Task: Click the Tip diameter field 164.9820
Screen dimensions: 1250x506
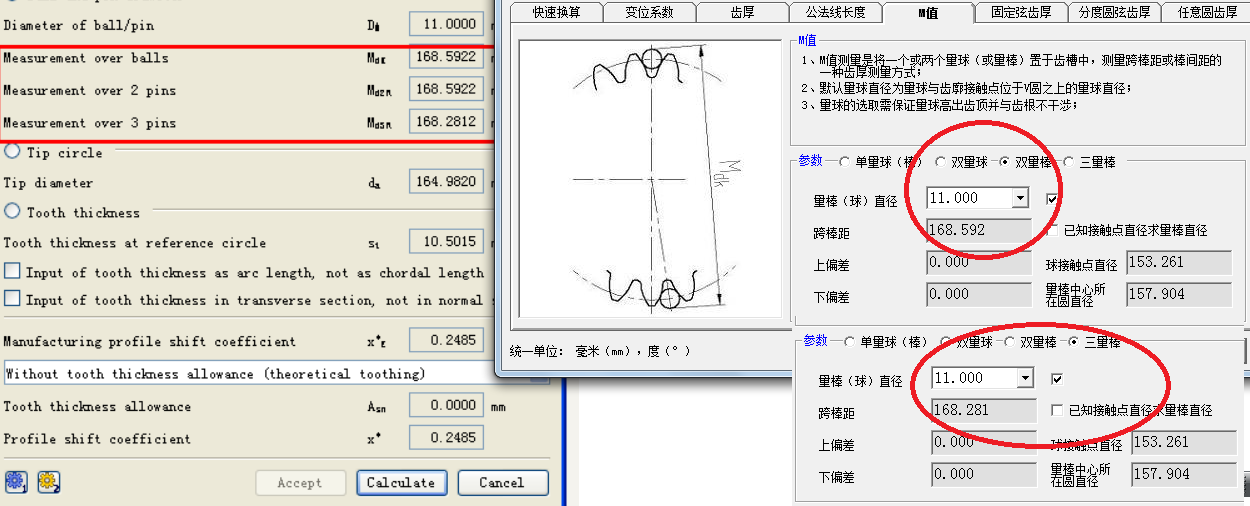Action: point(447,182)
